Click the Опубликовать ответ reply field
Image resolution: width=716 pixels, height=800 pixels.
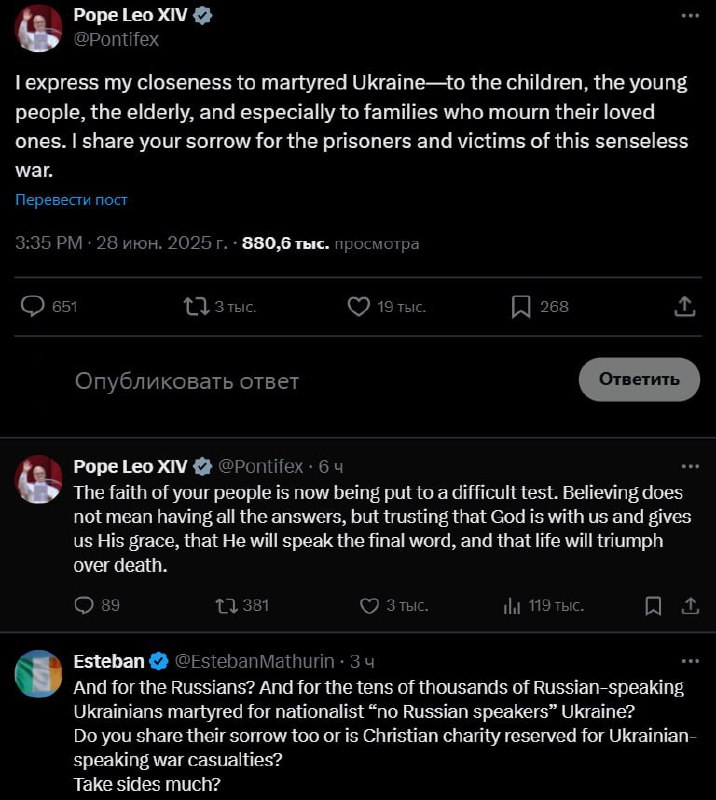(187, 381)
